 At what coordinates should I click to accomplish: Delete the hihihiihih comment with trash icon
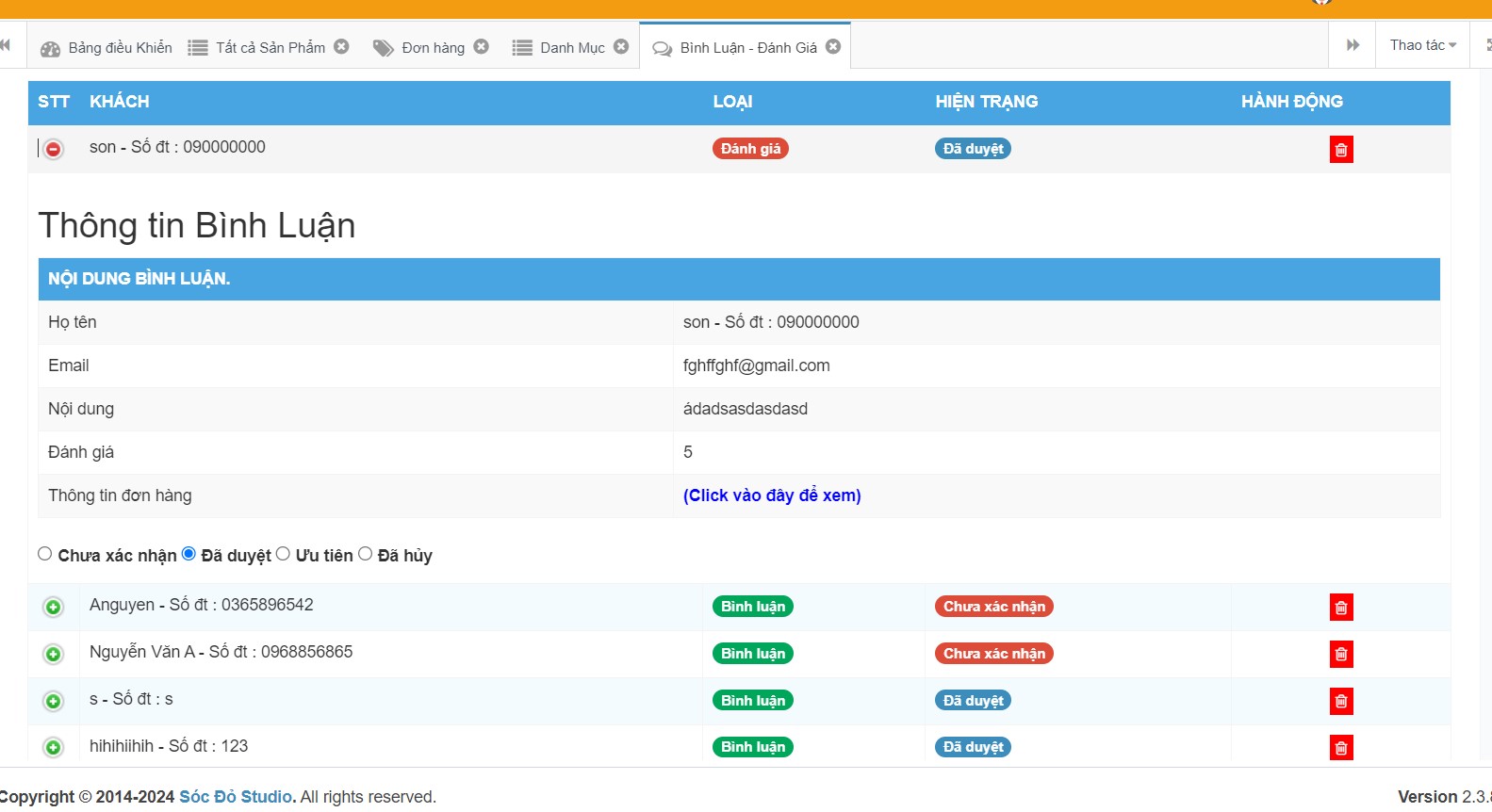[x=1341, y=748]
